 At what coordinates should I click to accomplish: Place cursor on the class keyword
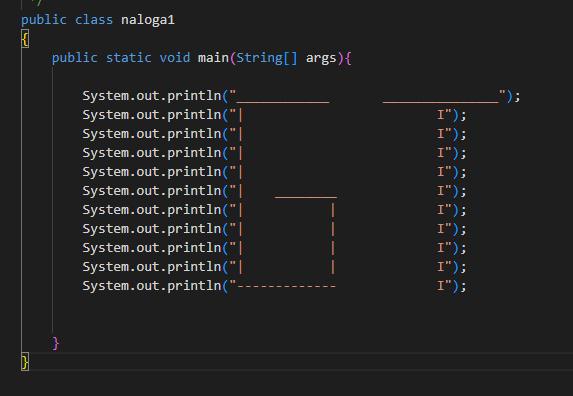click(94, 19)
